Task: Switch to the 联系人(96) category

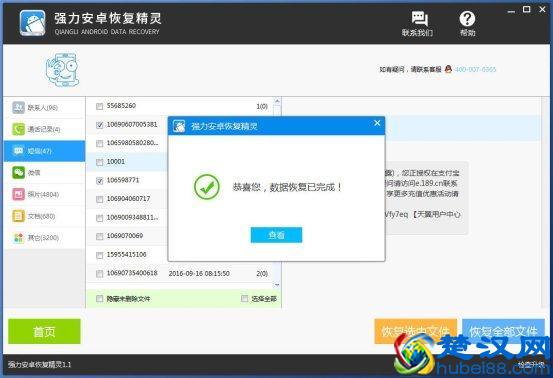Action: (44, 108)
